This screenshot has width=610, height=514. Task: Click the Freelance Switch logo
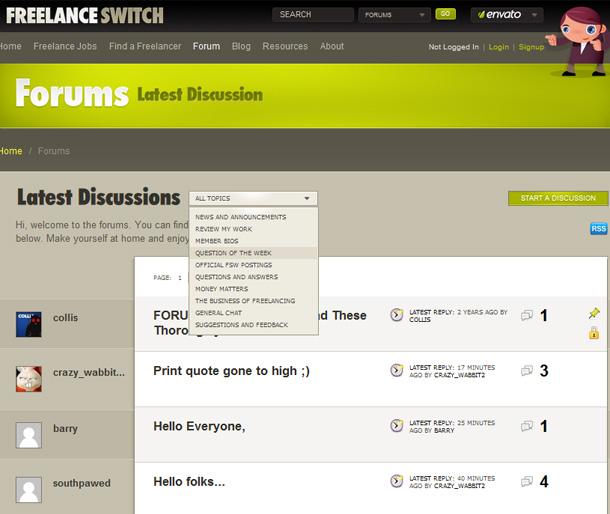(85, 16)
